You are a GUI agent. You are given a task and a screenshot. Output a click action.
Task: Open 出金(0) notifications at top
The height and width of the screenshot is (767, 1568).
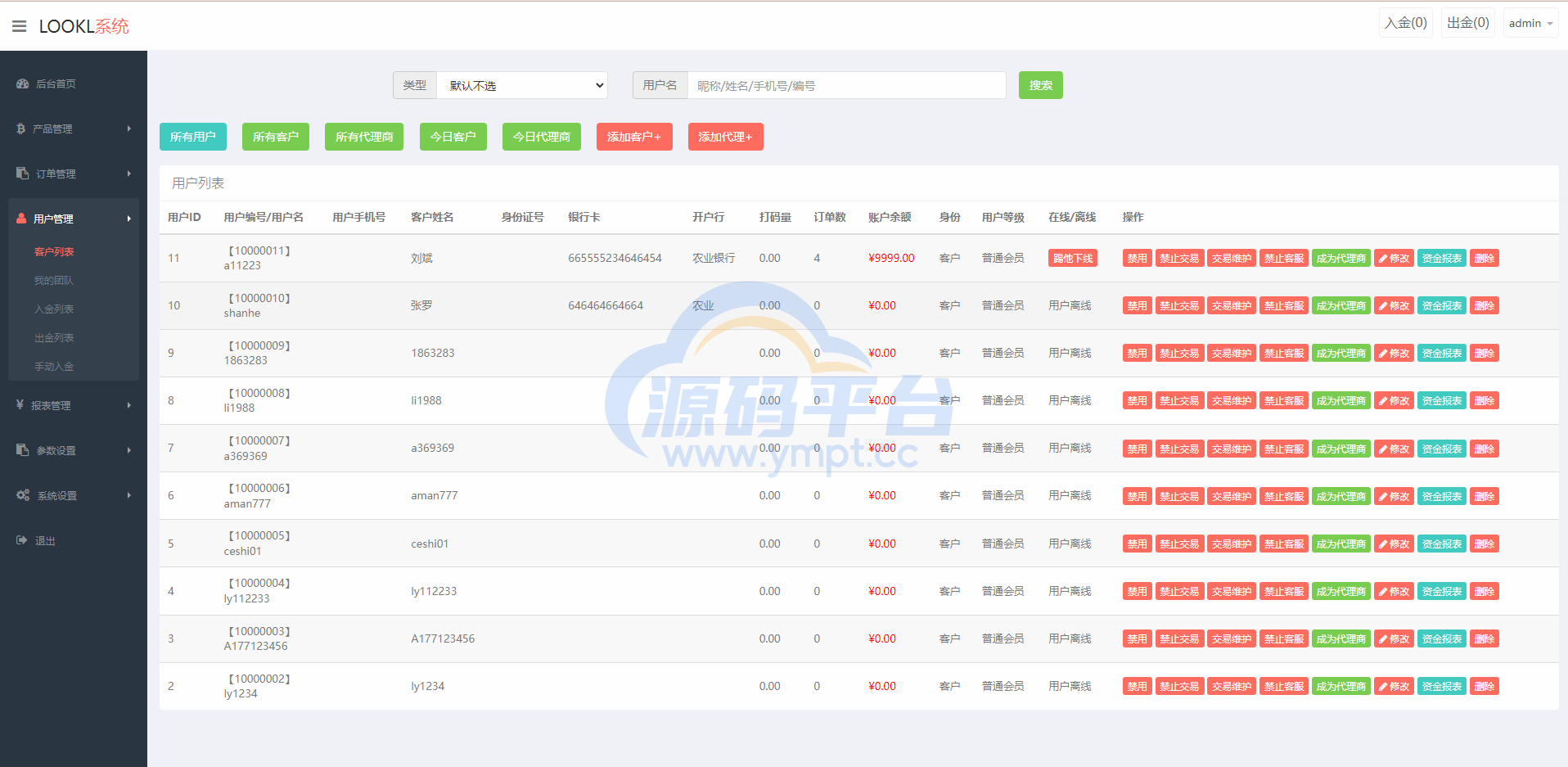1468,23
